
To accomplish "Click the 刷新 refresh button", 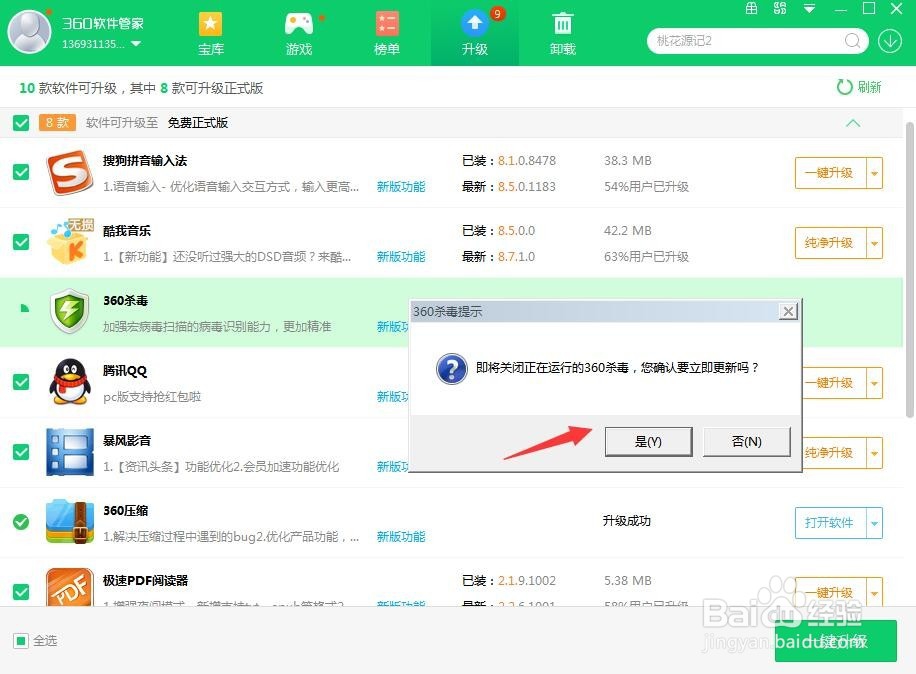I will click(x=858, y=87).
